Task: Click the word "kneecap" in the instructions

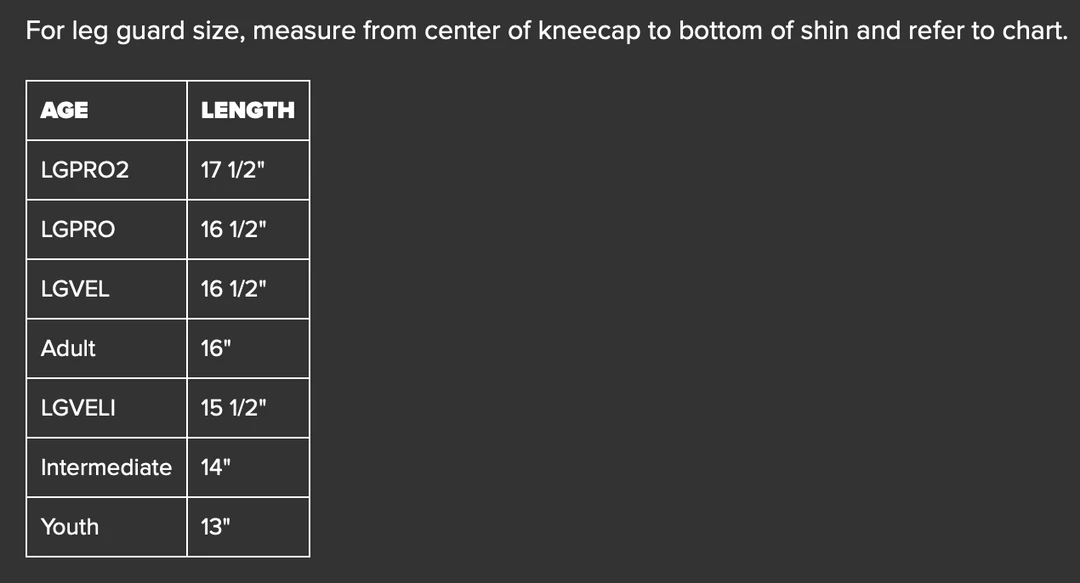Action: pos(588,31)
